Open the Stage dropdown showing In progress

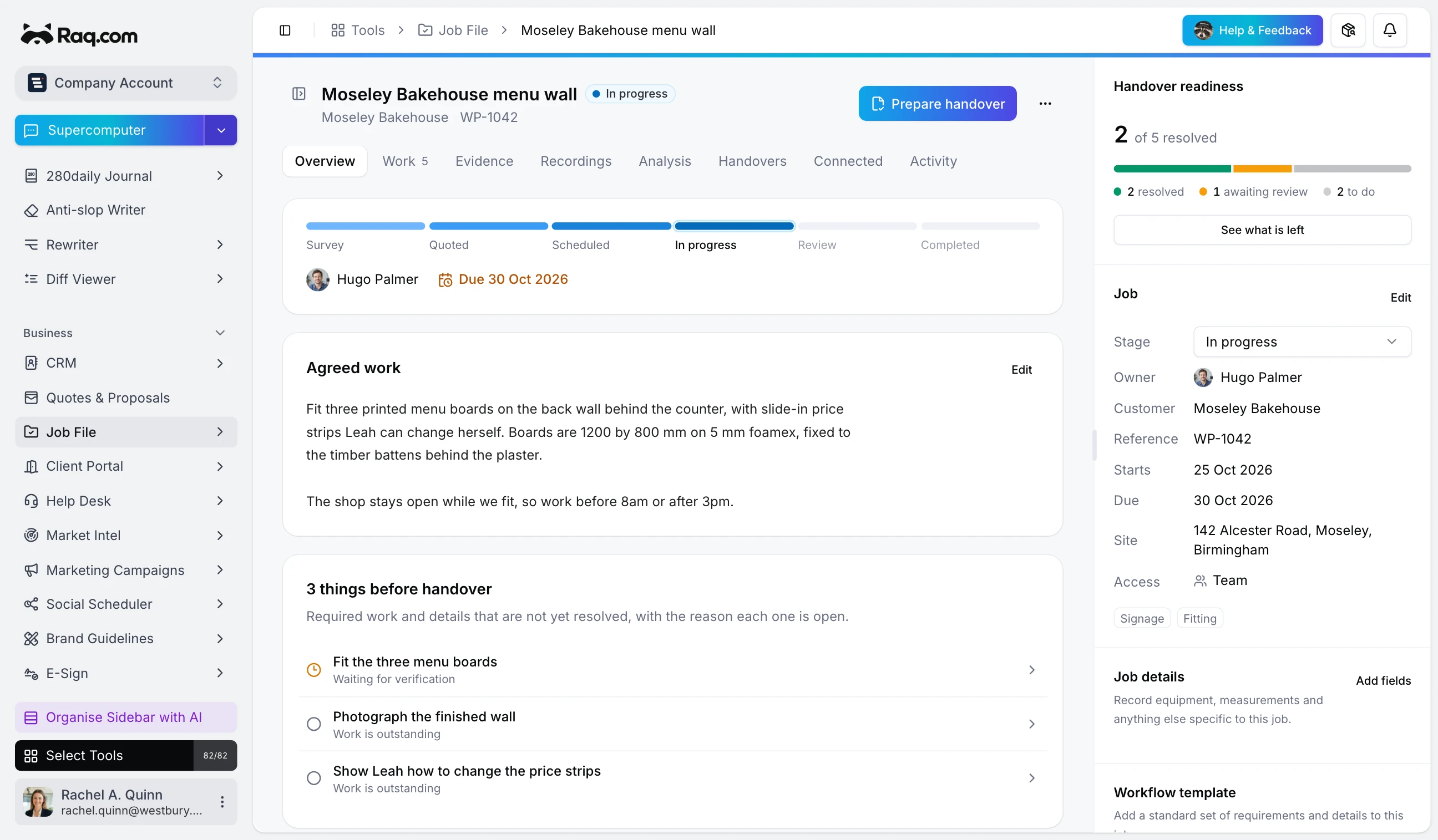1302,342
